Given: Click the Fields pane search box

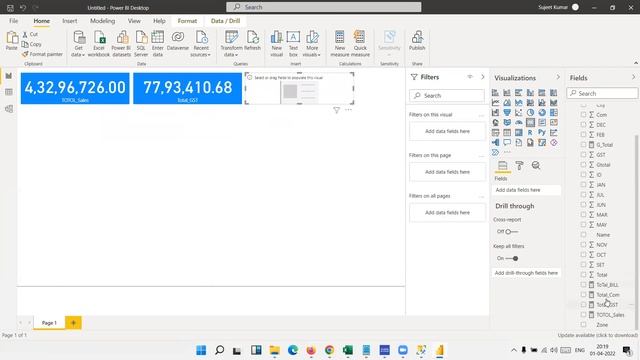Looking at the screenshot, I should pyautogui.click(x=602, y=93).
